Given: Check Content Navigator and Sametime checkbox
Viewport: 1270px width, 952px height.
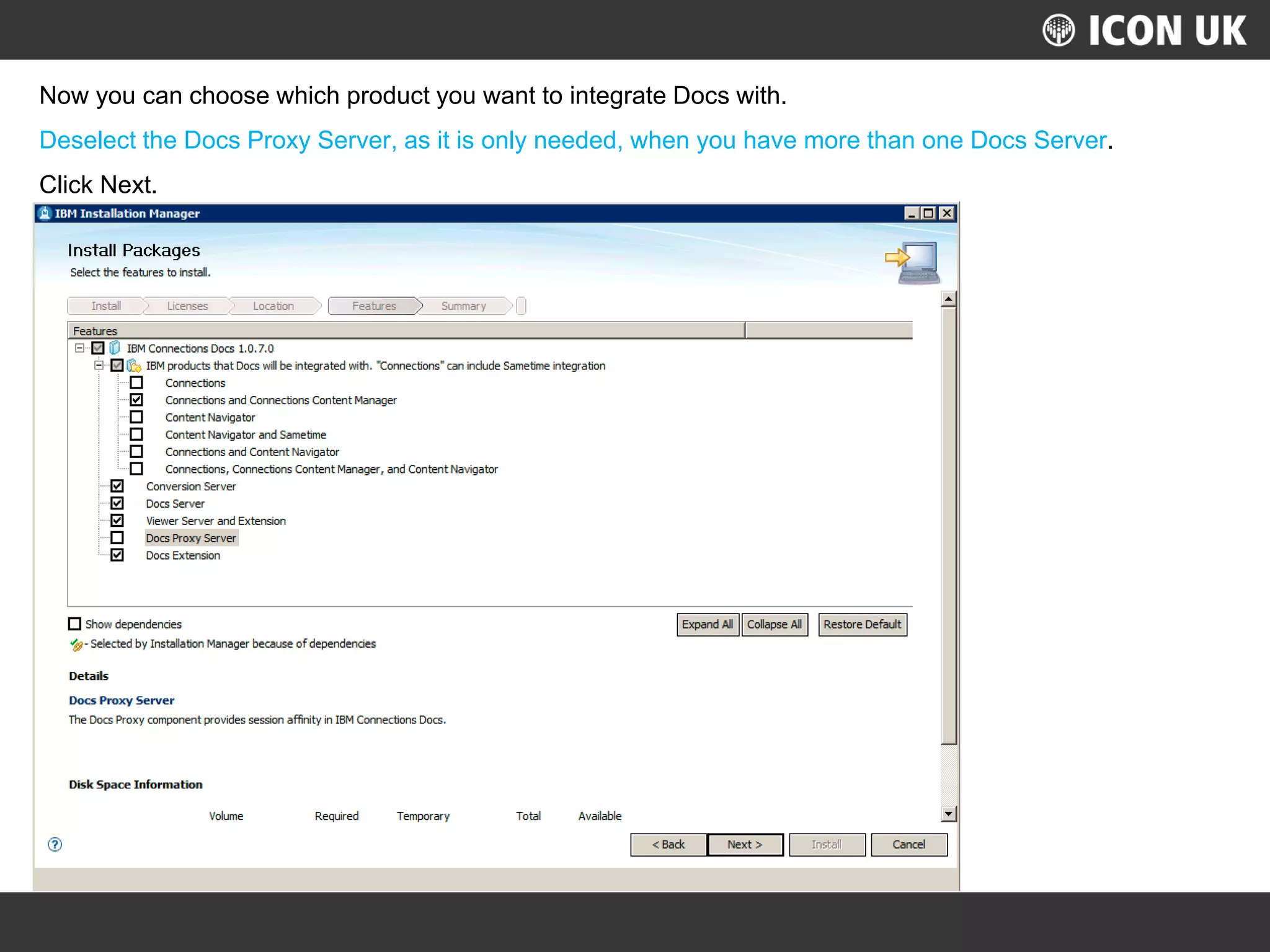Looking at the screenshot, I should [136, 434].
